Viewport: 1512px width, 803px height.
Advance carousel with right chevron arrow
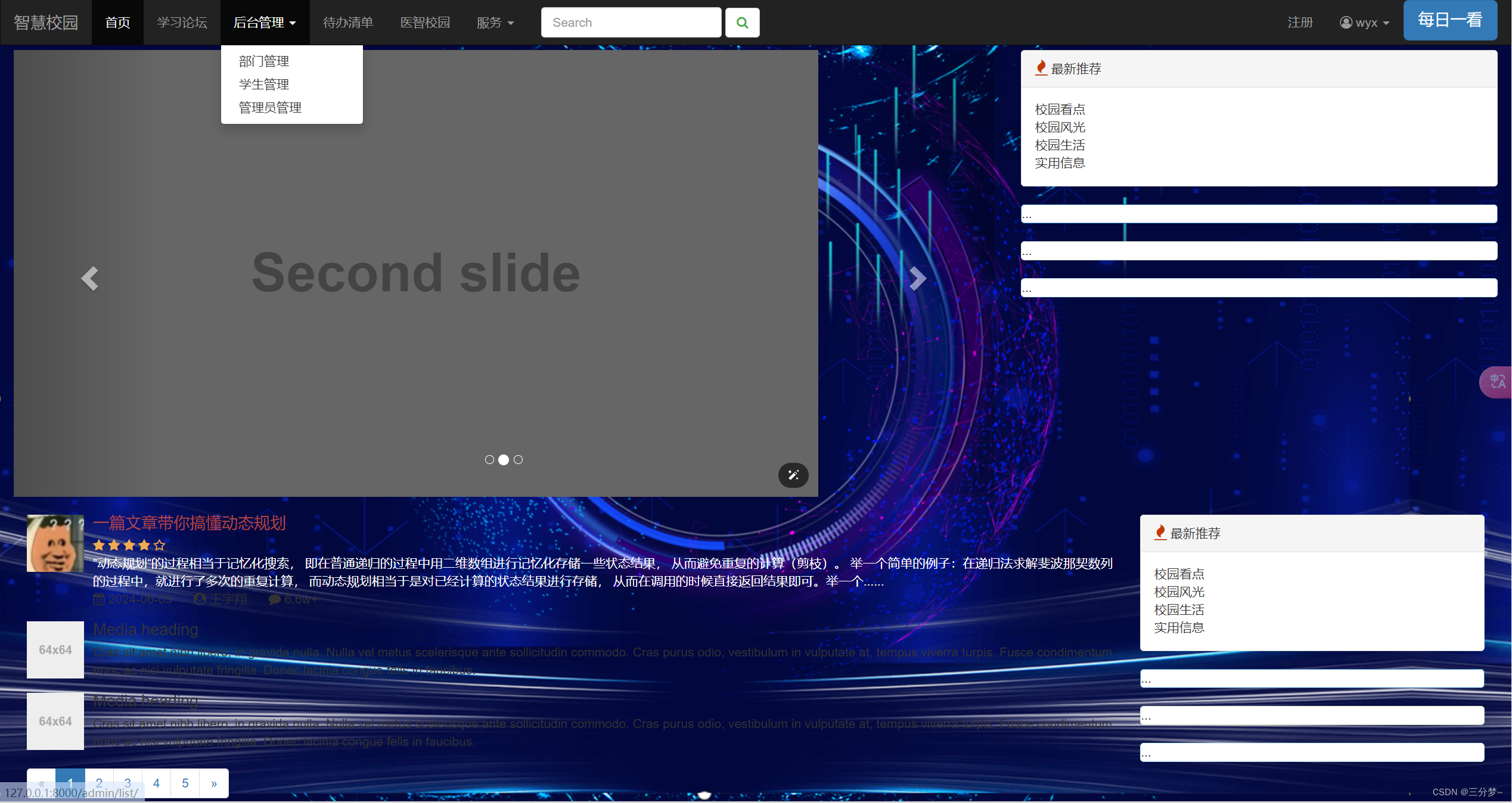click(x=917, y=278)
